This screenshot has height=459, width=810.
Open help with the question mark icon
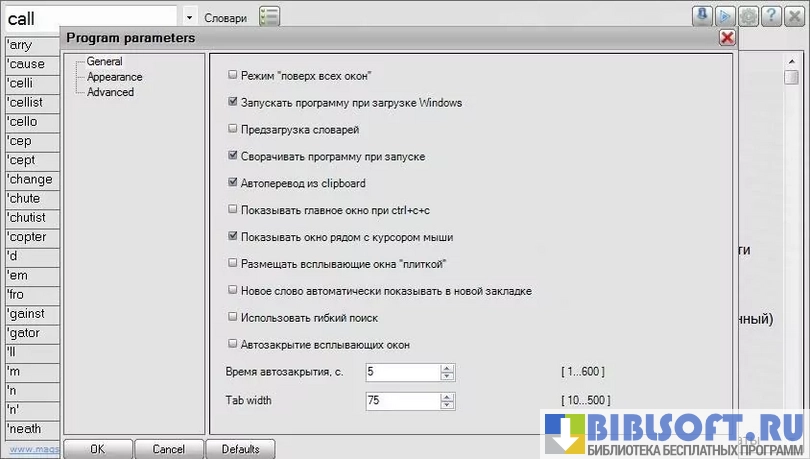point(768,17)
